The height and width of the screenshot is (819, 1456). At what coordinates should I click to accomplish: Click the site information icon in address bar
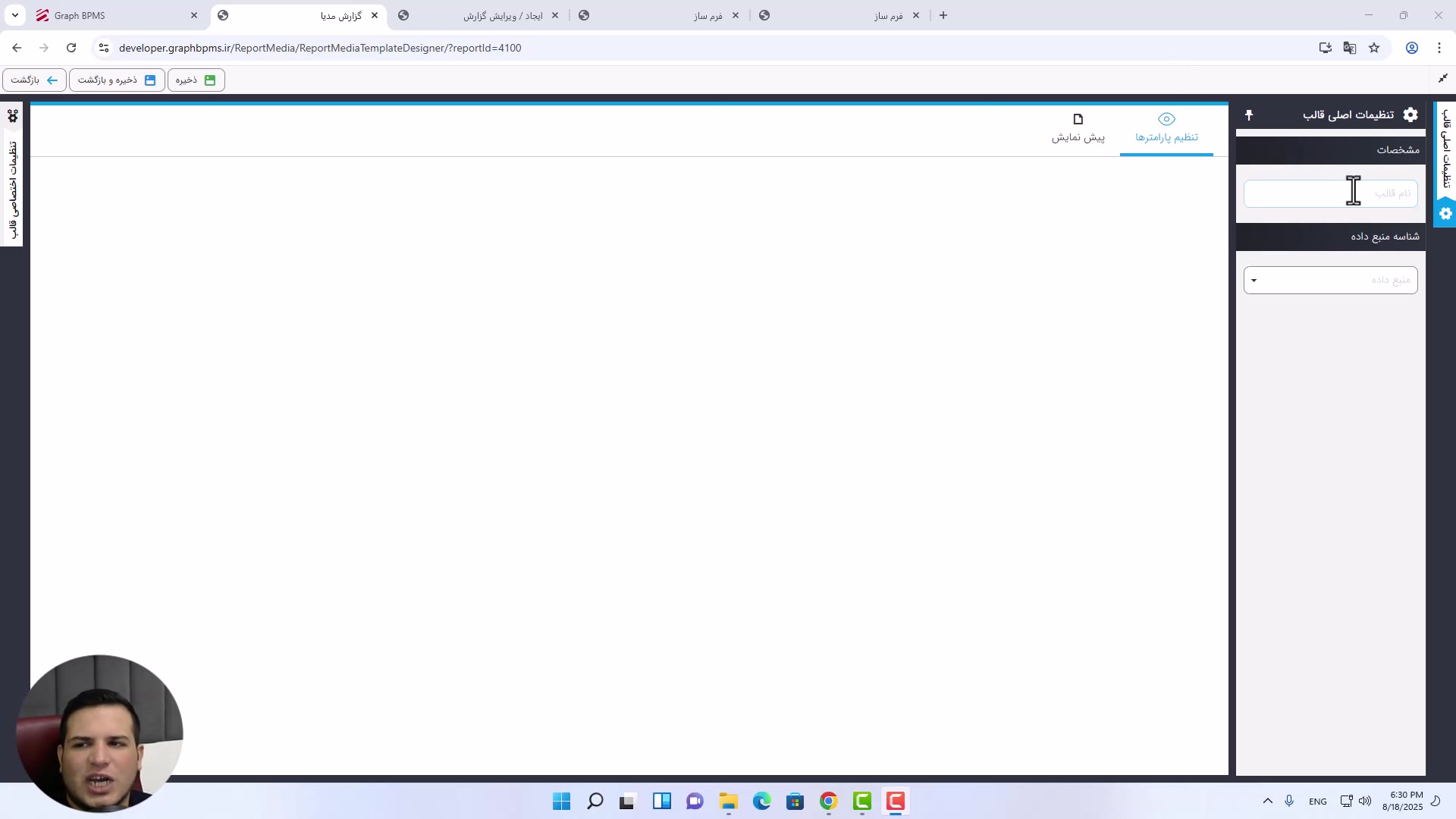[x=104, y=48]
